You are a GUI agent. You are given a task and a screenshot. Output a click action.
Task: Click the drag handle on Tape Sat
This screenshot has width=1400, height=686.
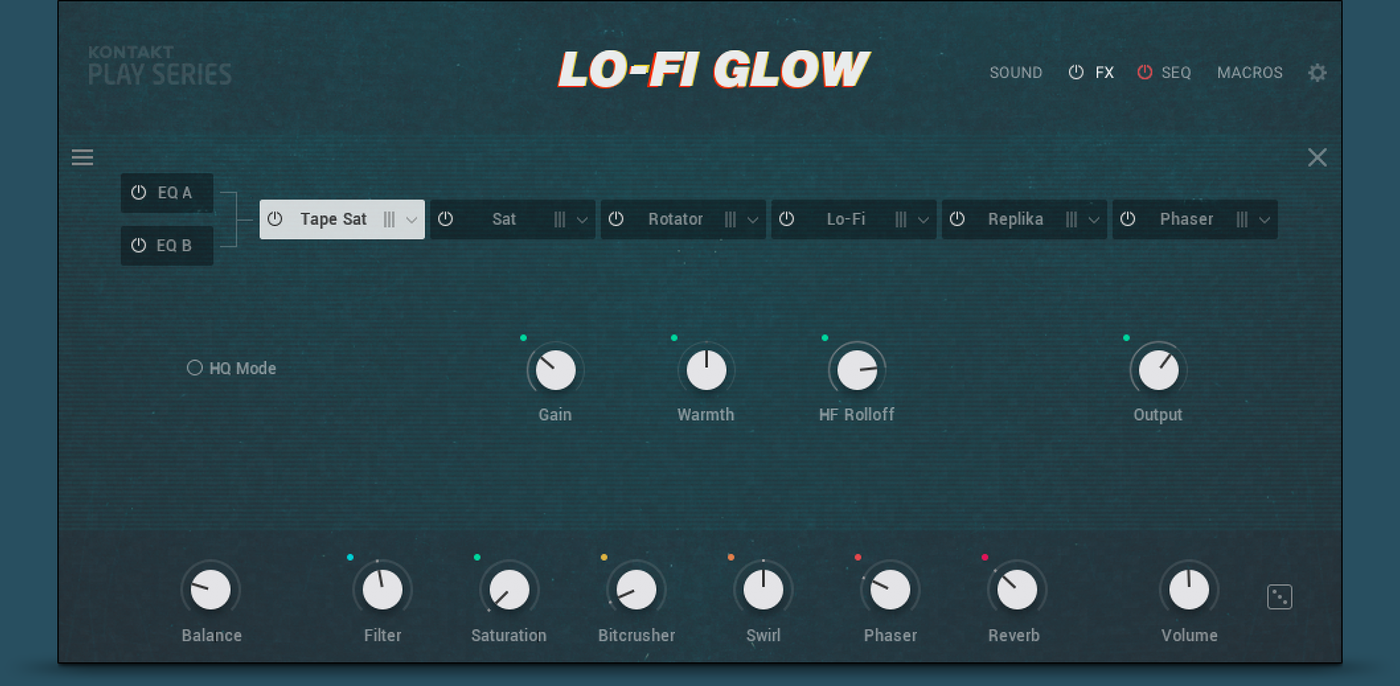click(x=389, y=220)
